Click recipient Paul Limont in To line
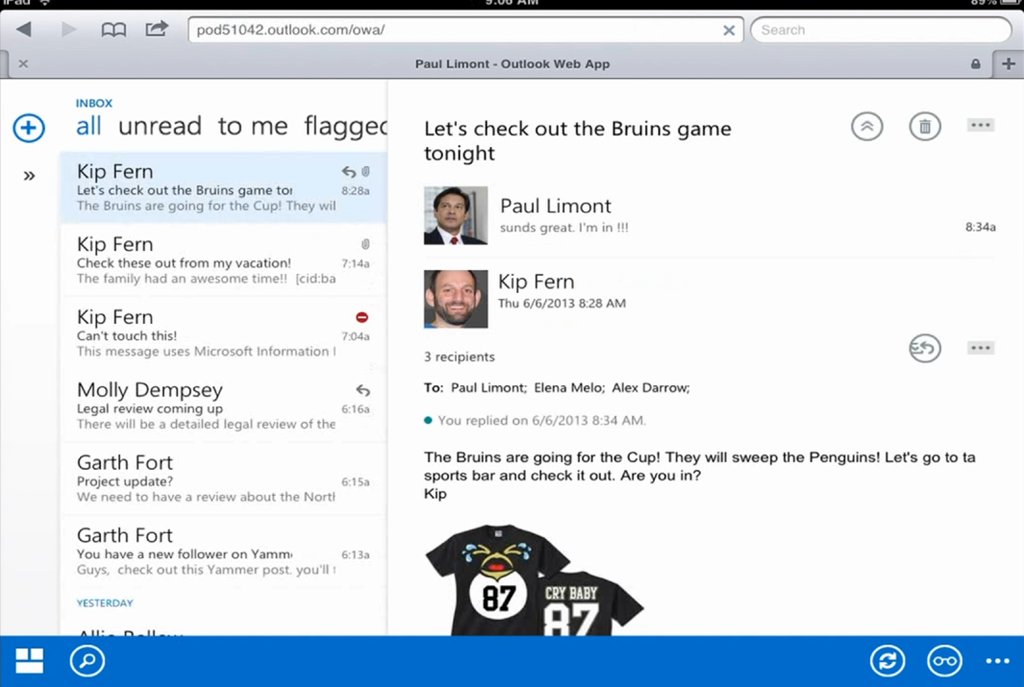 click(x=488, y=388)
